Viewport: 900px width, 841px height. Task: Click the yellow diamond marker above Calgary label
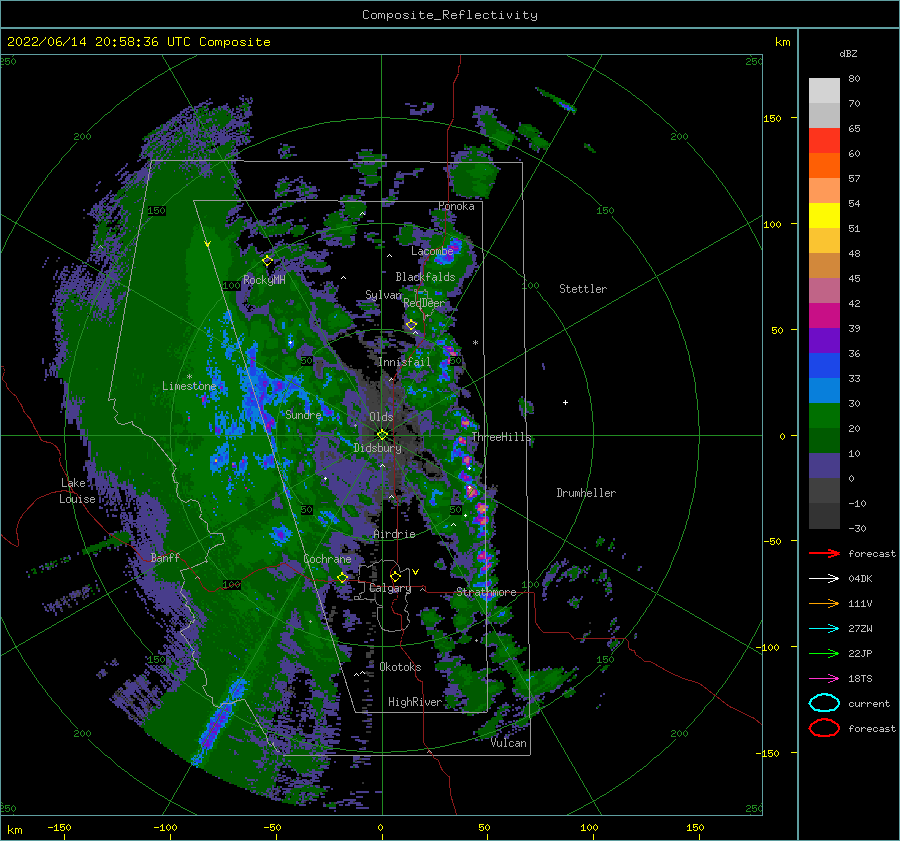(395, 576)
